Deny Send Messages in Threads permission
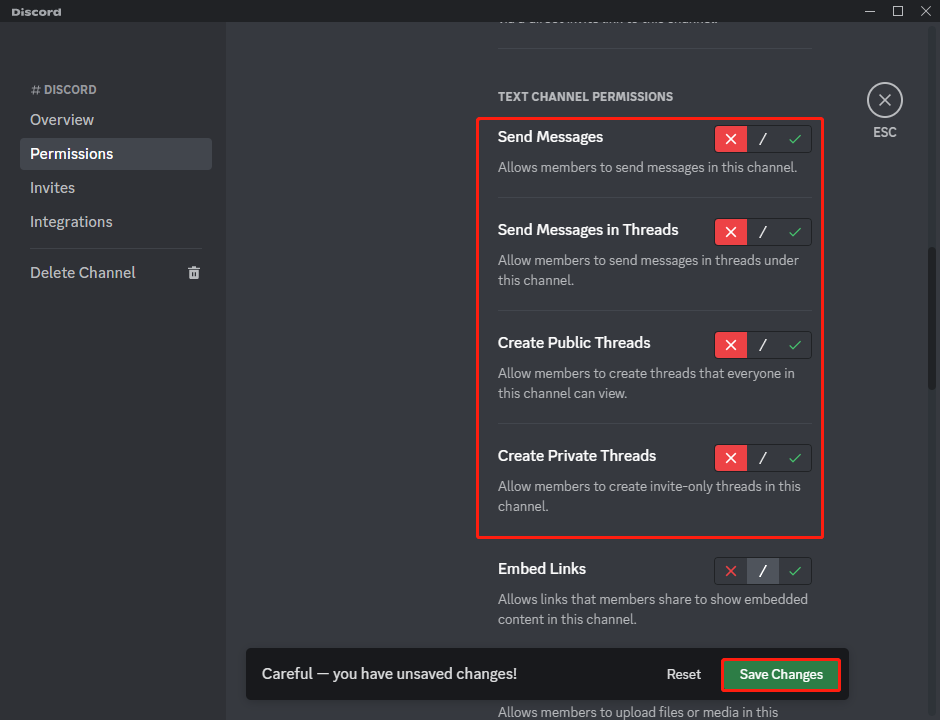 coord(731,232)
